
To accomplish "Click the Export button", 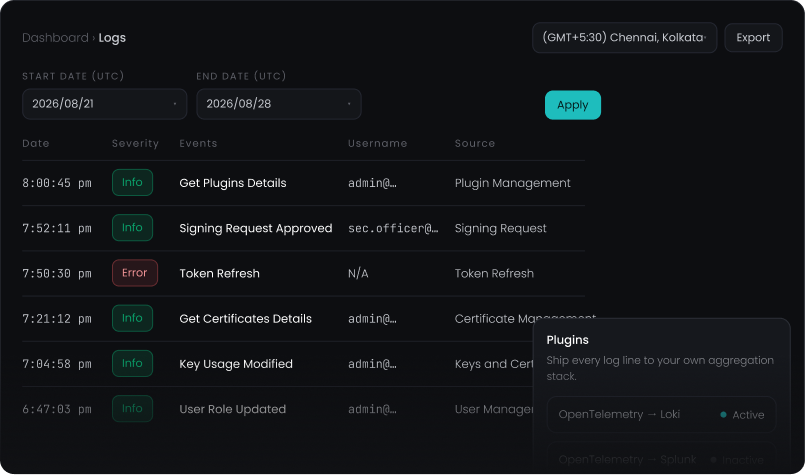I will 753,37.
